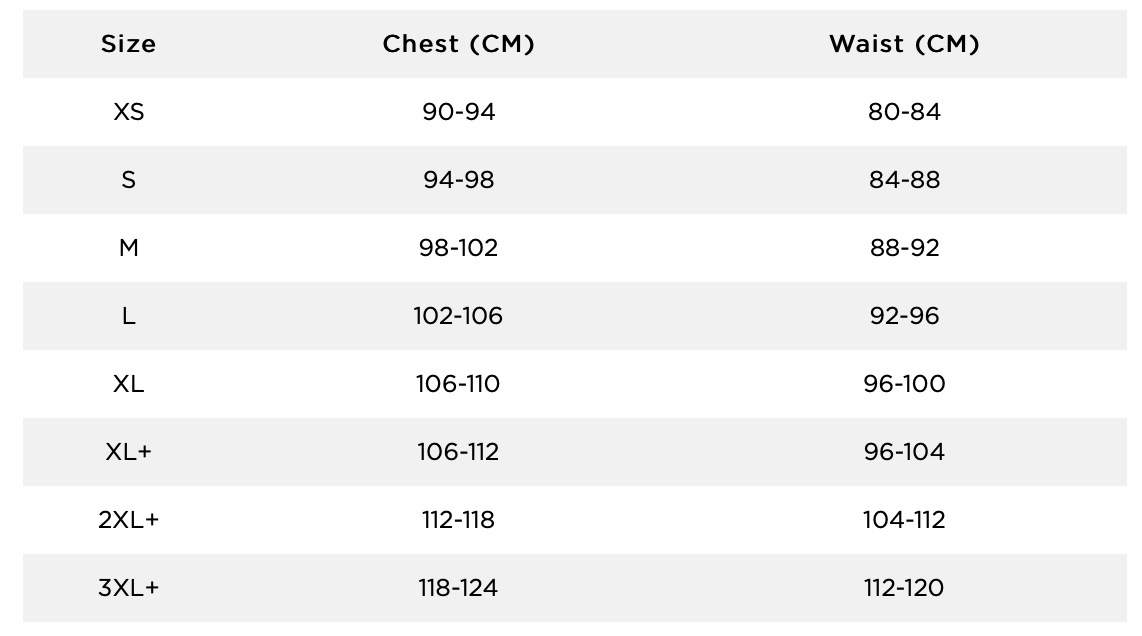
Task: Select the XL+ size row label
Action: click(128, 452)
